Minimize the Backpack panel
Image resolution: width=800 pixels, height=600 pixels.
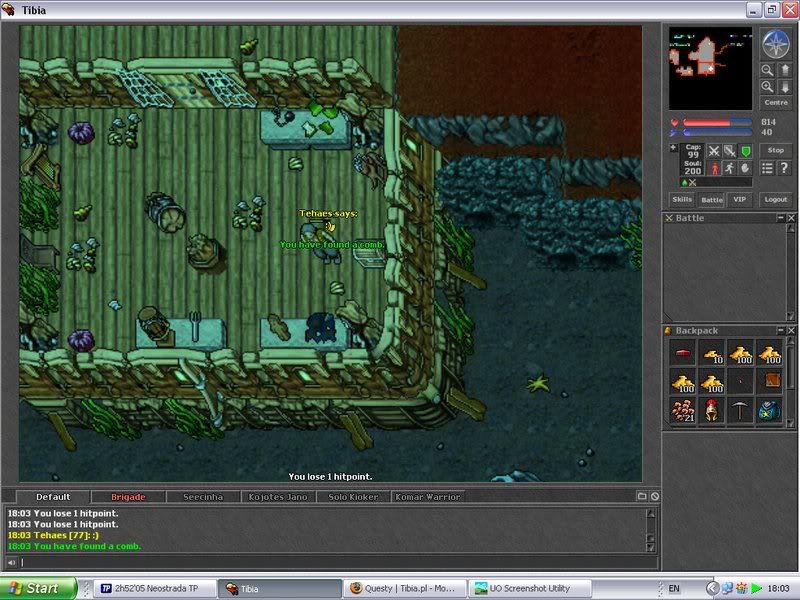tap(781, 331)
